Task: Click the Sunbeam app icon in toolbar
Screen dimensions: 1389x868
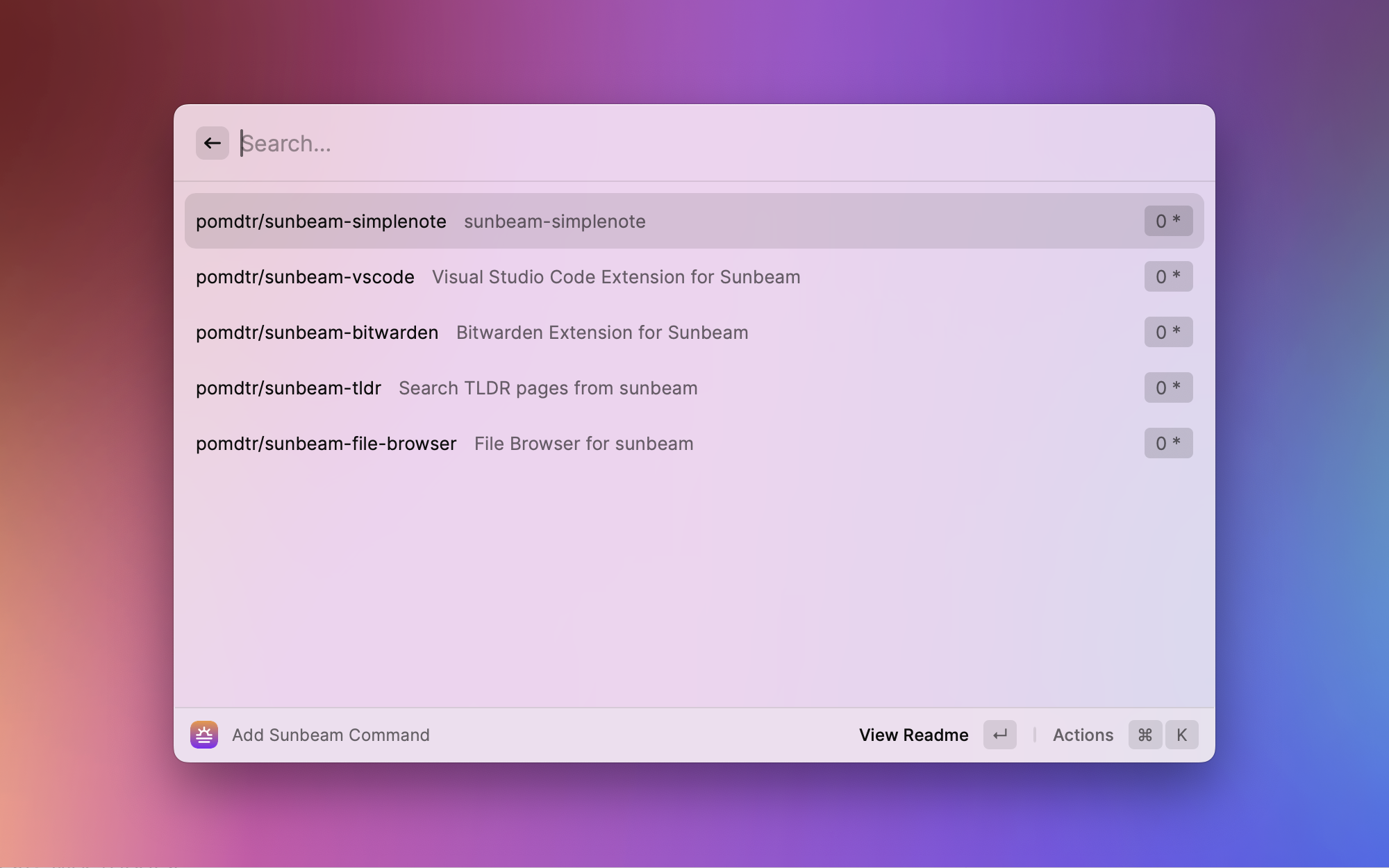Action: tap(204, 734)
